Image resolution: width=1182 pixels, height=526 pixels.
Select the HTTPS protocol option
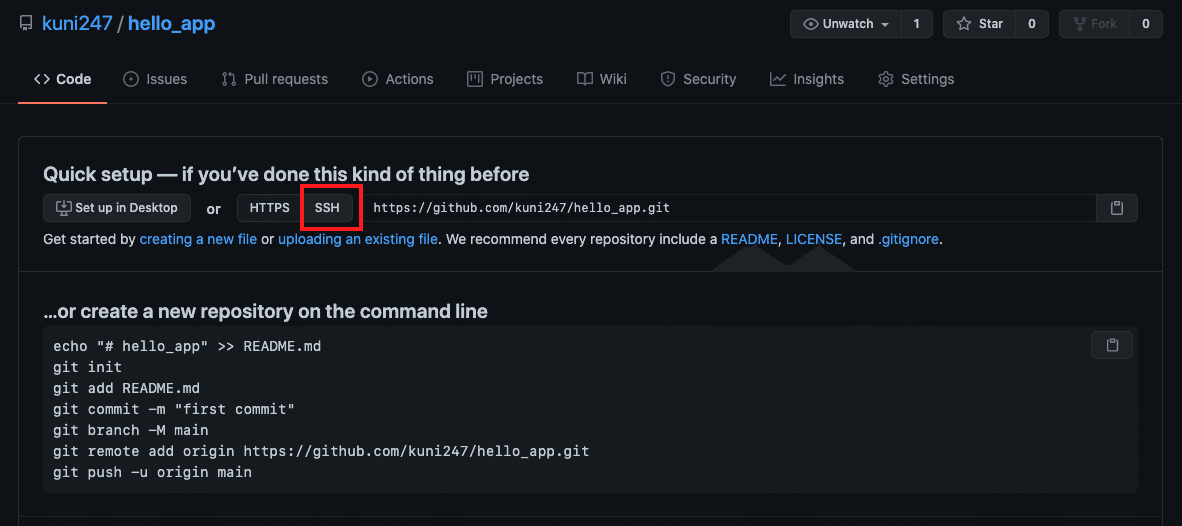click(x=269, y=208)
